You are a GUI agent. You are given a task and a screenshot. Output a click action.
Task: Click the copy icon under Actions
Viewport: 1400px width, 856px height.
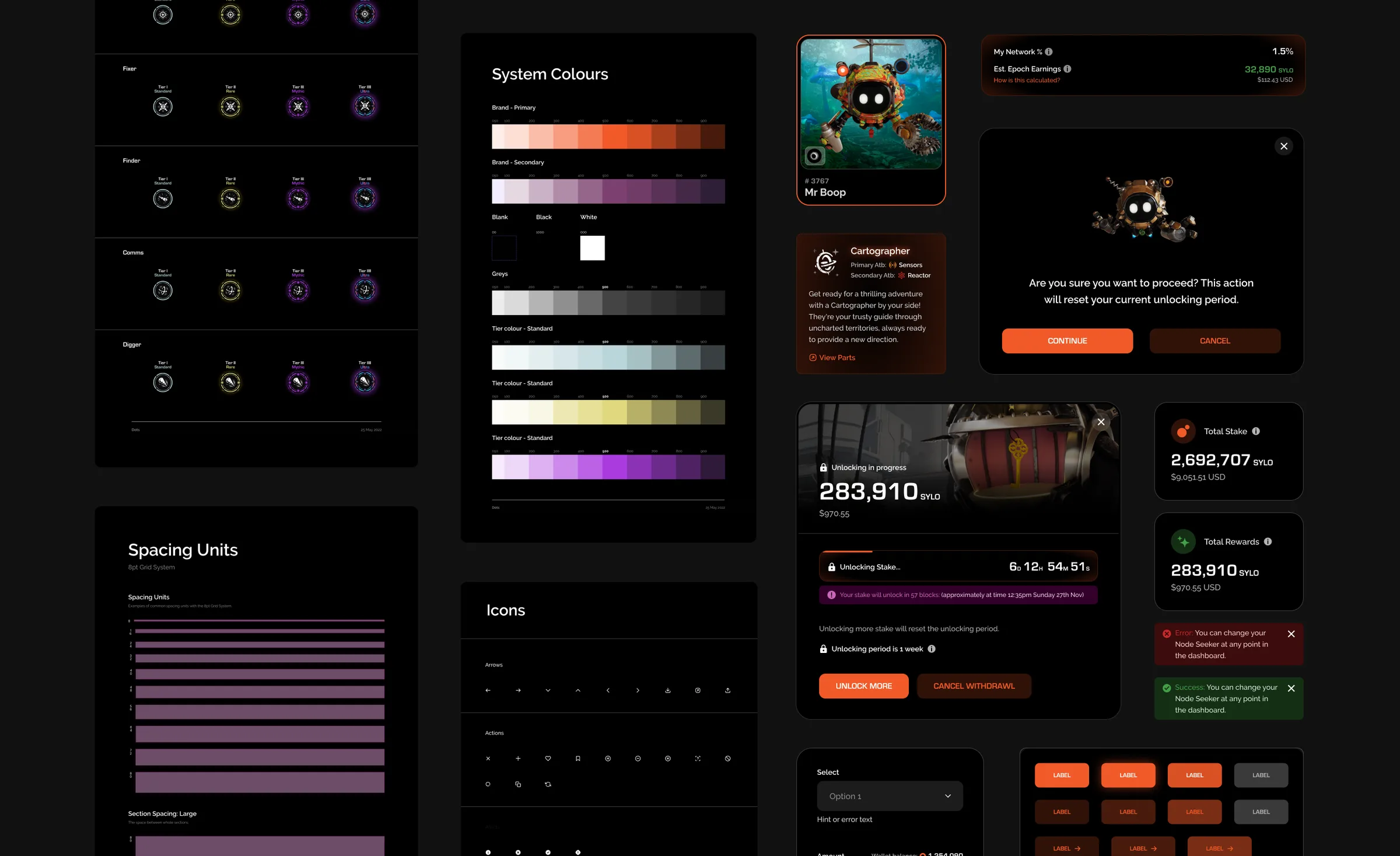tap(518, 784)
